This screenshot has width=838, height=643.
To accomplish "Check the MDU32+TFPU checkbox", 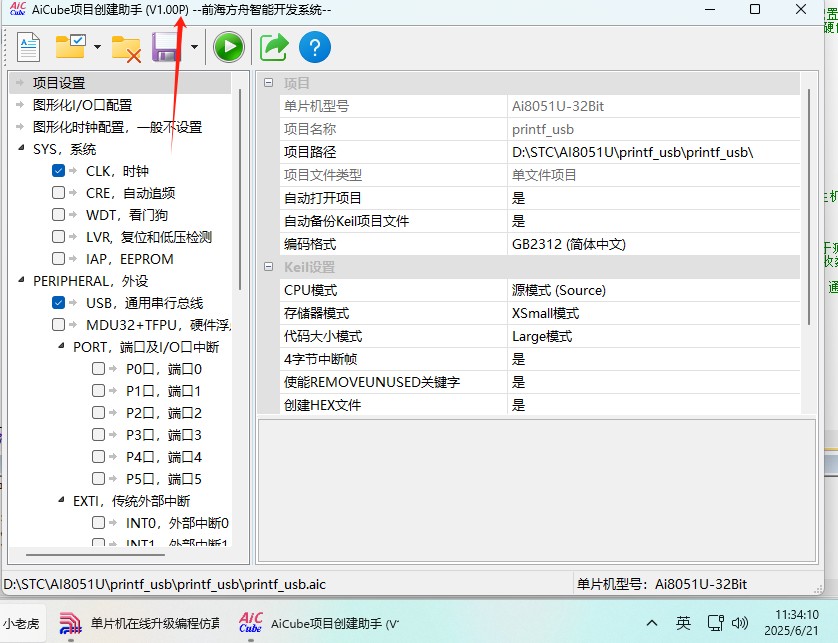I will point(58,324).
